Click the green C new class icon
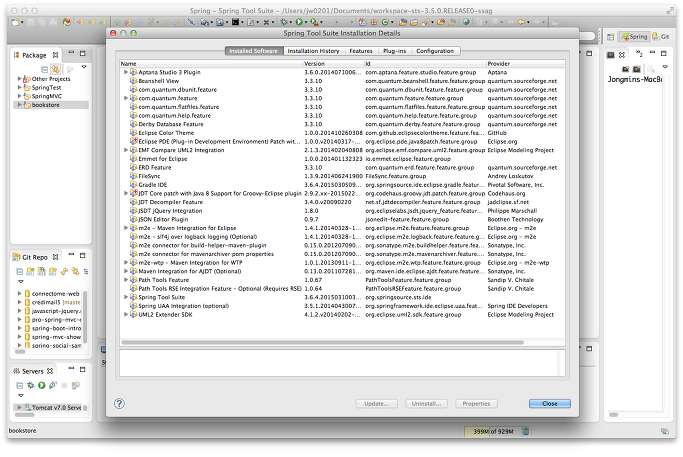Image resolution: width=683 pixels, height=457 pixels. click(385, 22)
